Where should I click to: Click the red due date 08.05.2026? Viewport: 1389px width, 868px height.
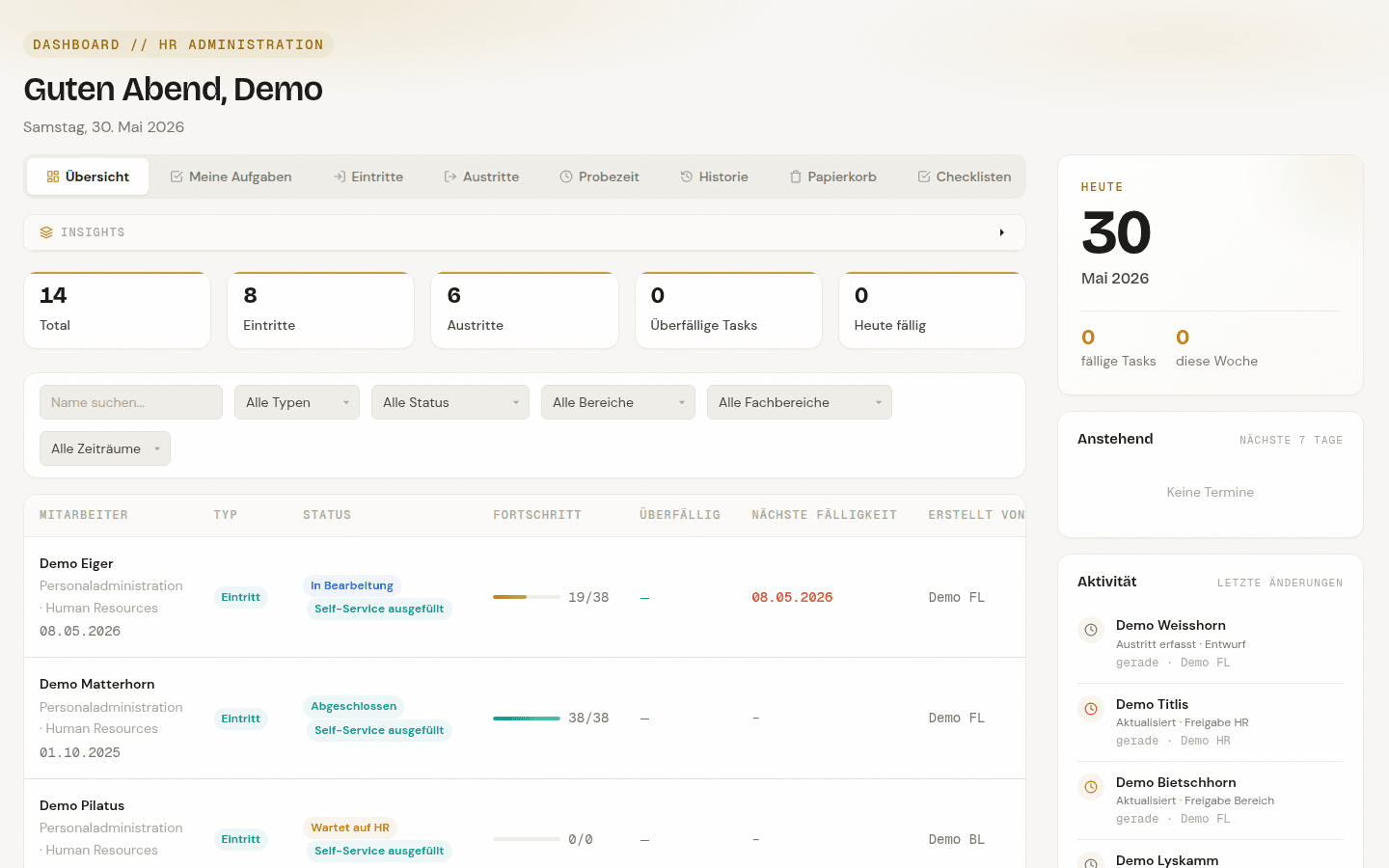[792, 597]
